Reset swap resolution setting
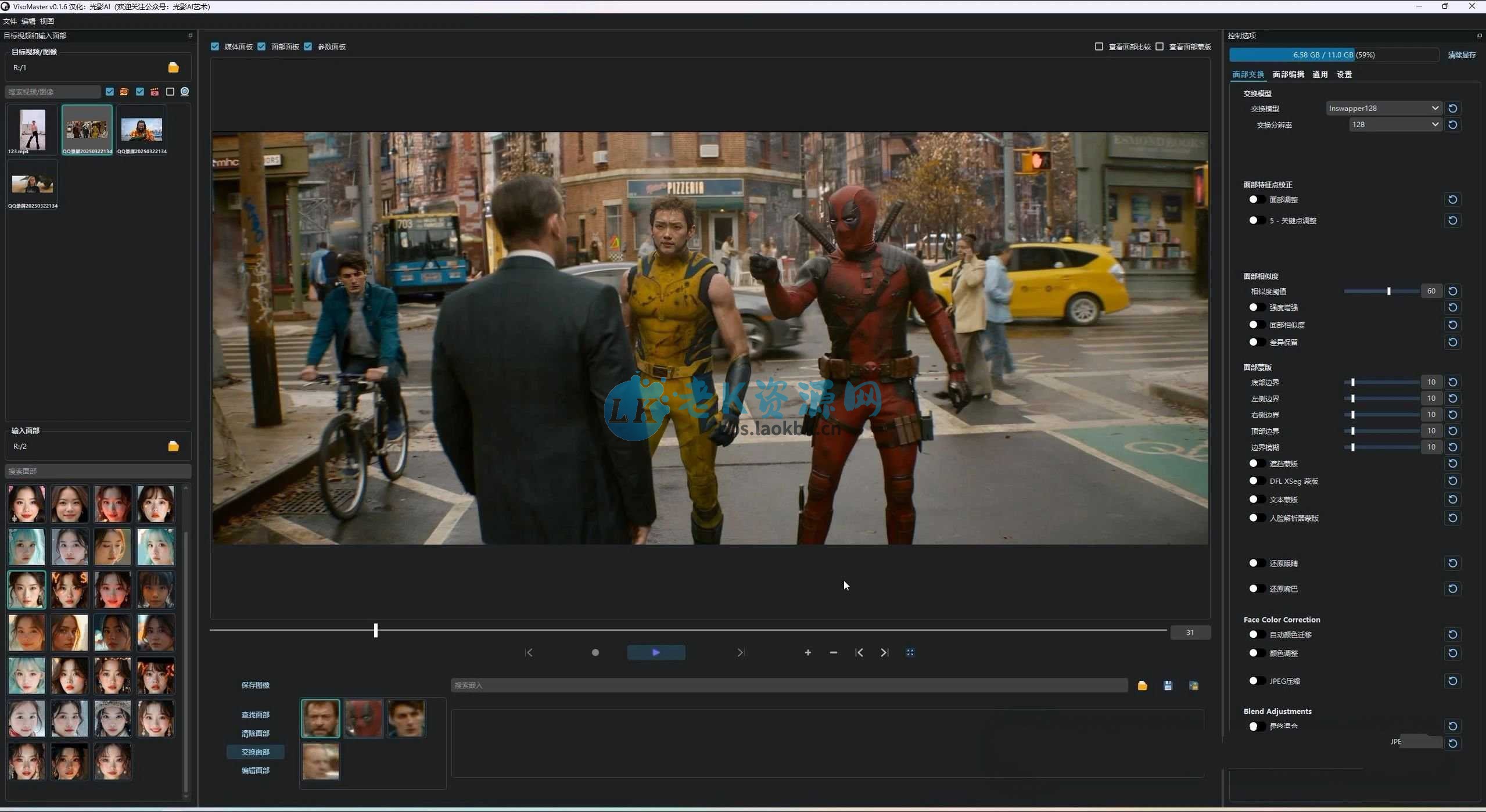 click(1452, 124)
